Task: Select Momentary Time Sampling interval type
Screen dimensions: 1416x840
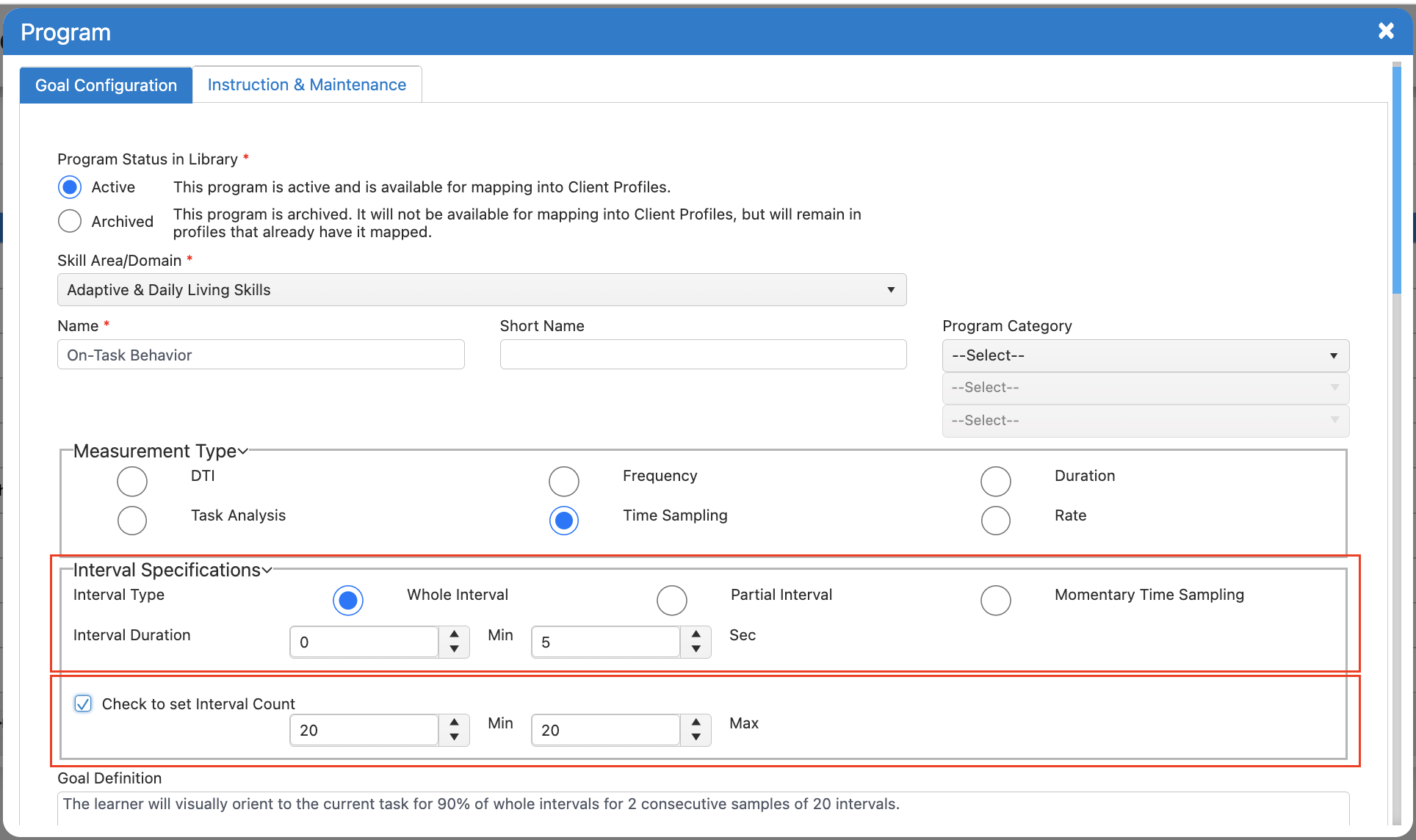Action: tap(995, 600)
